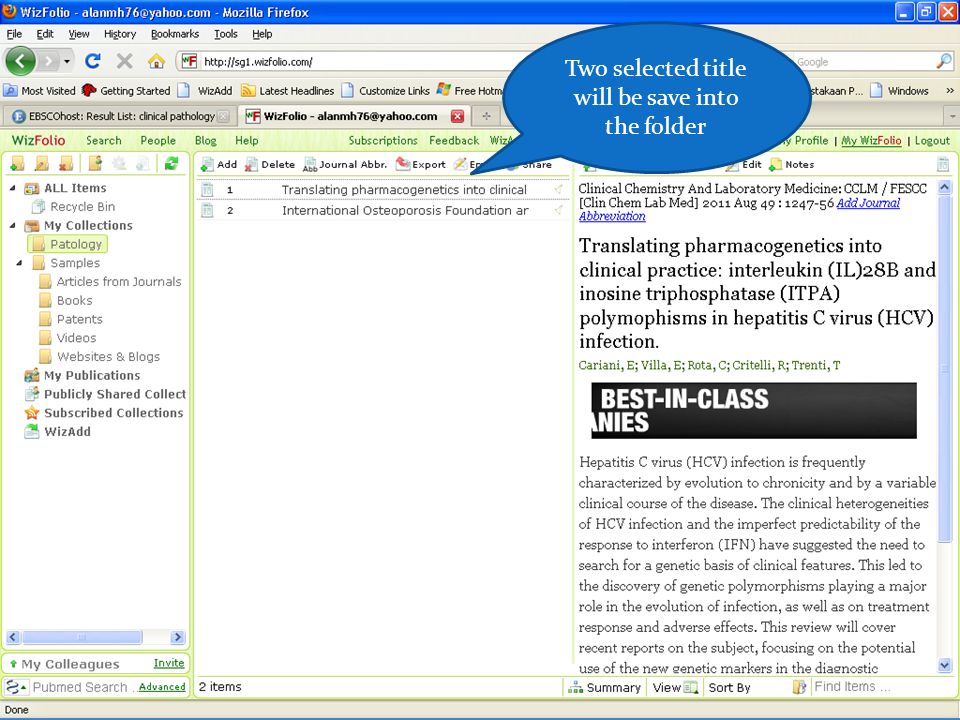Image resolution: width=960 pixels, height=720 pixels.
Task: Select the Articles from Journals folder
Action: [x=110, y=282]
